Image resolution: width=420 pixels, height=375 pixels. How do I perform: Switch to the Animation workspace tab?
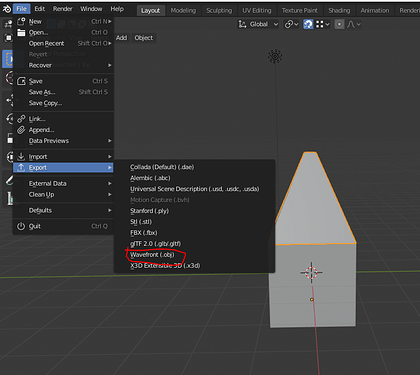pos(375,11)
